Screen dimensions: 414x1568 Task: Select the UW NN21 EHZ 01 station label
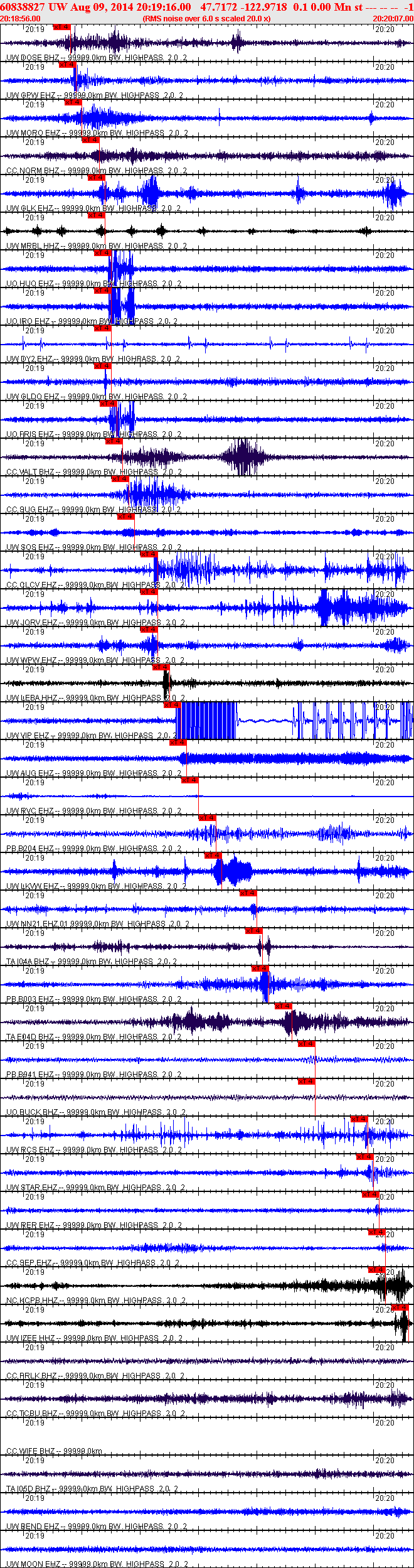pyautogui.click(x=37, y=924)
